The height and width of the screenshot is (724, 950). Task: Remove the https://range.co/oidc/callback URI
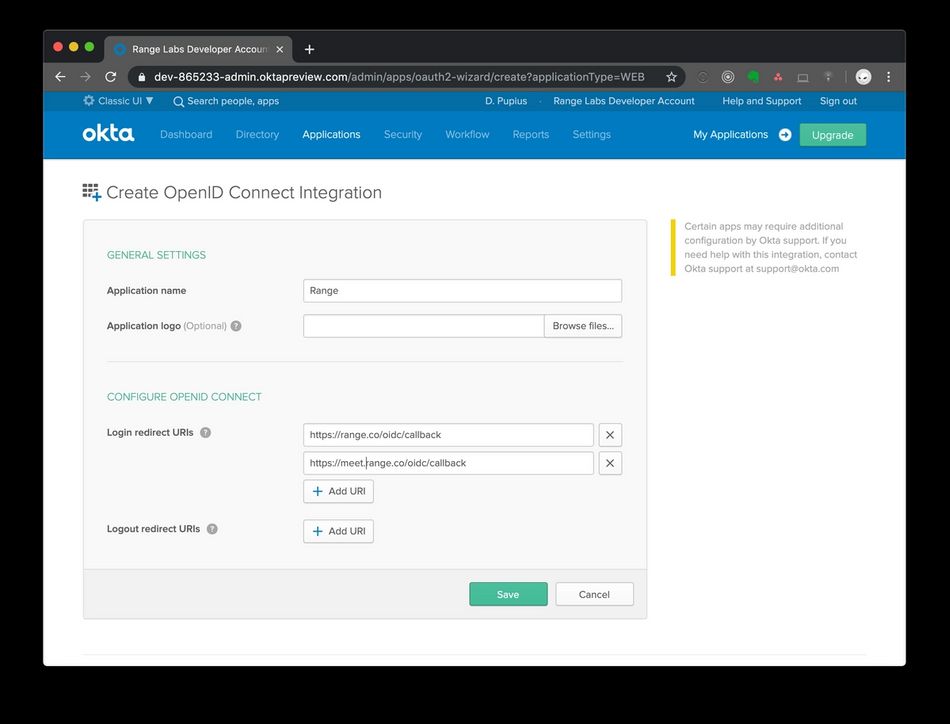pos(610,435)
